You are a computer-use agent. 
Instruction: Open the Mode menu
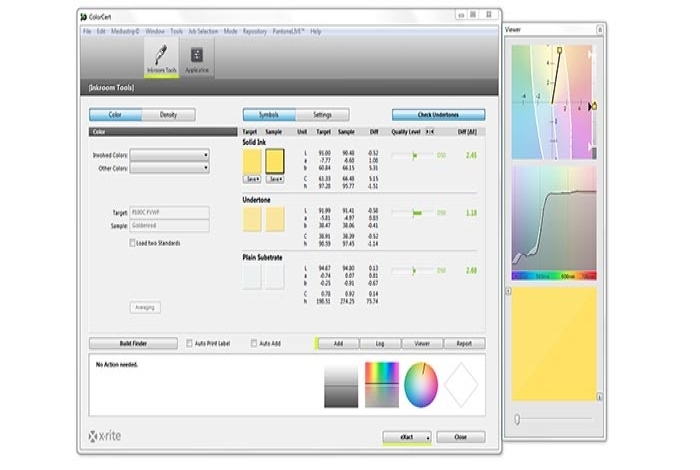pyautogui.click(x=230, y=31)
